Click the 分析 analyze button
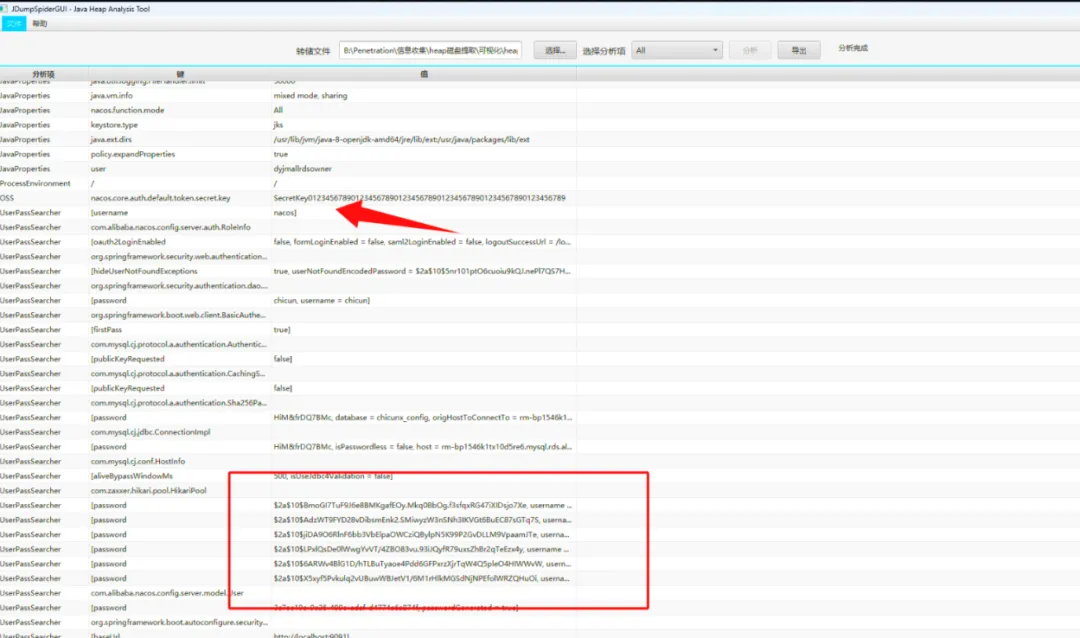 tap(750, 50)
